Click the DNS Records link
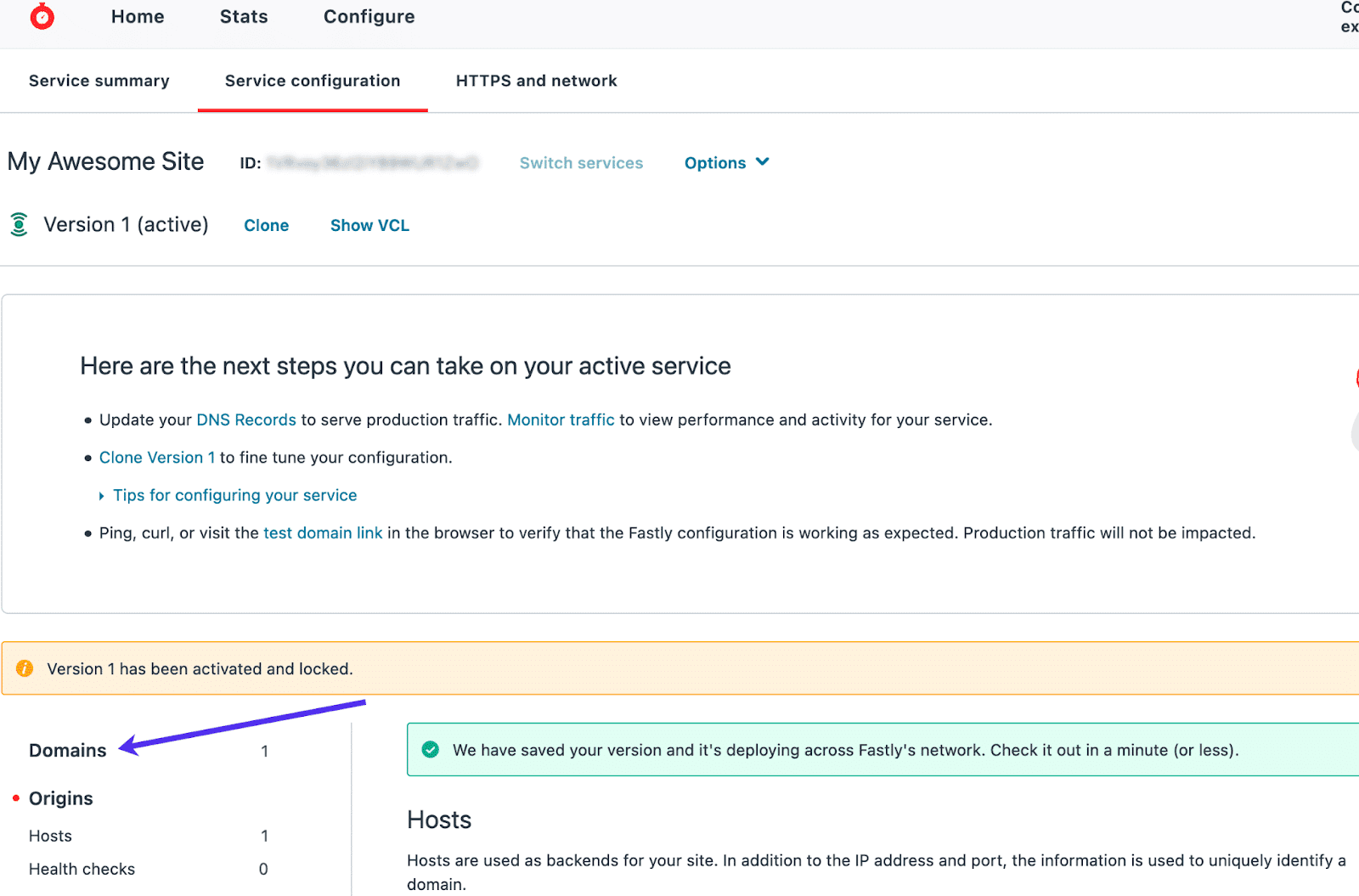 [x=245, y=419]
